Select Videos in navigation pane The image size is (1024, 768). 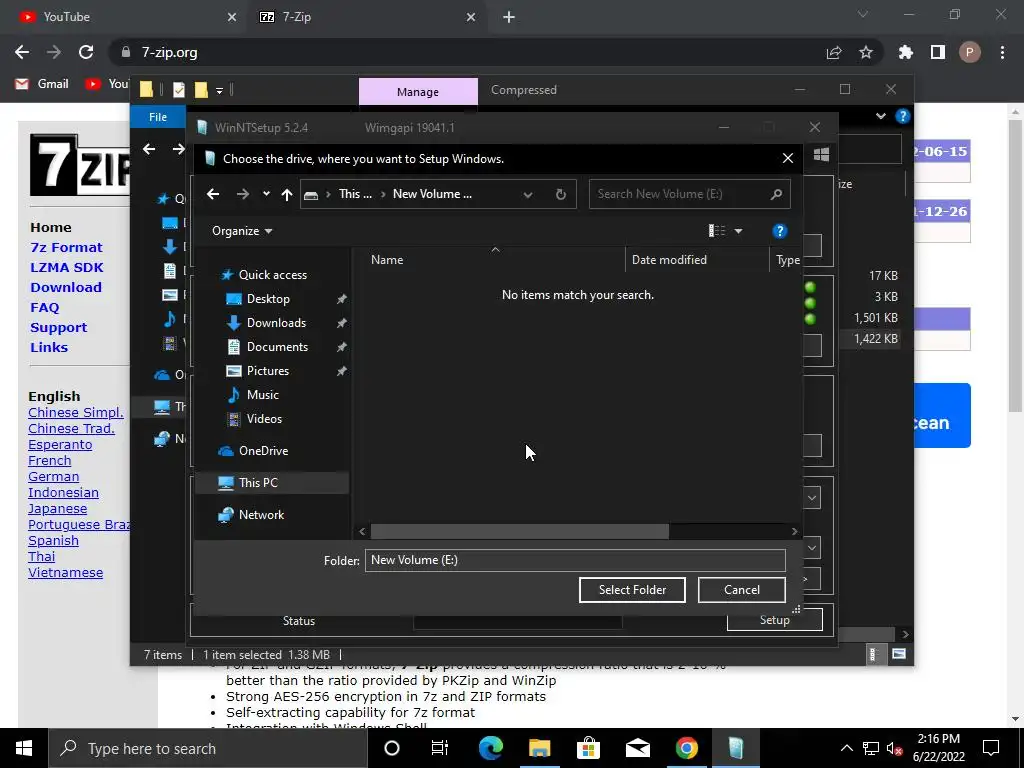(x=264, y=419)
